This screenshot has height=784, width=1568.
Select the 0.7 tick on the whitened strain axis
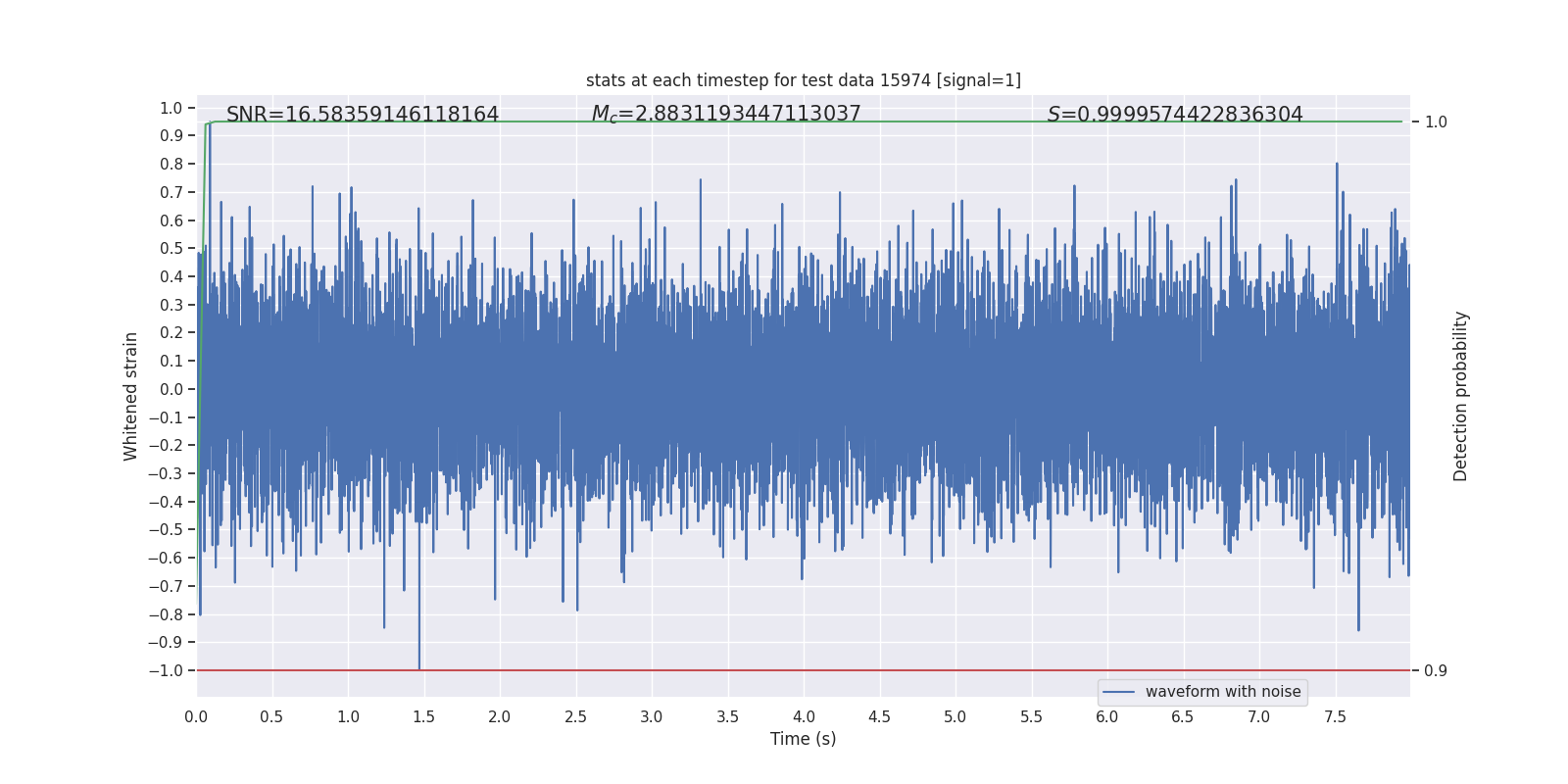pos(171,192)
